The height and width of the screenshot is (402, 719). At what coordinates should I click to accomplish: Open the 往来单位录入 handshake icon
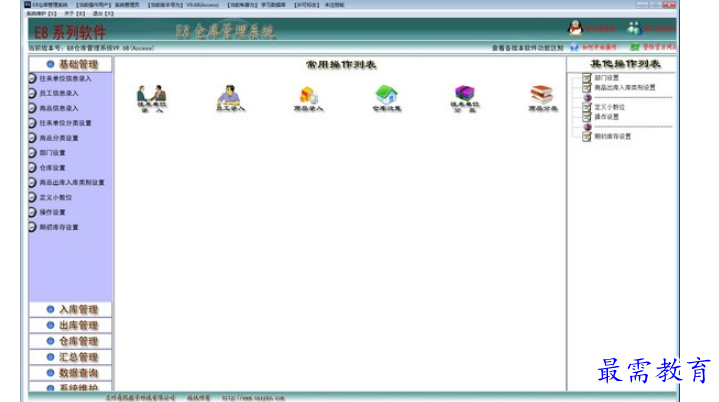[x=152, y=98]
